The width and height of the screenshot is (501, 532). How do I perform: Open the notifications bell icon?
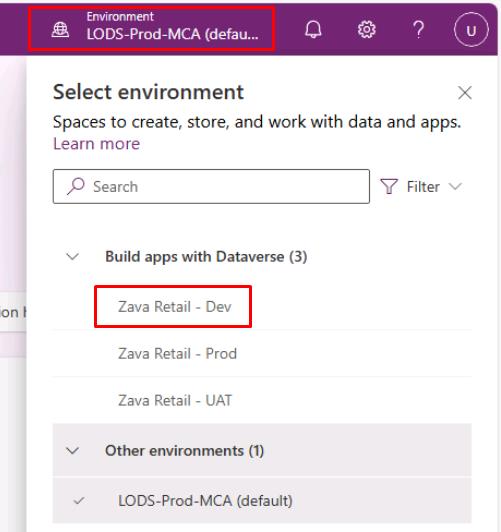click(x=313, y=30)
